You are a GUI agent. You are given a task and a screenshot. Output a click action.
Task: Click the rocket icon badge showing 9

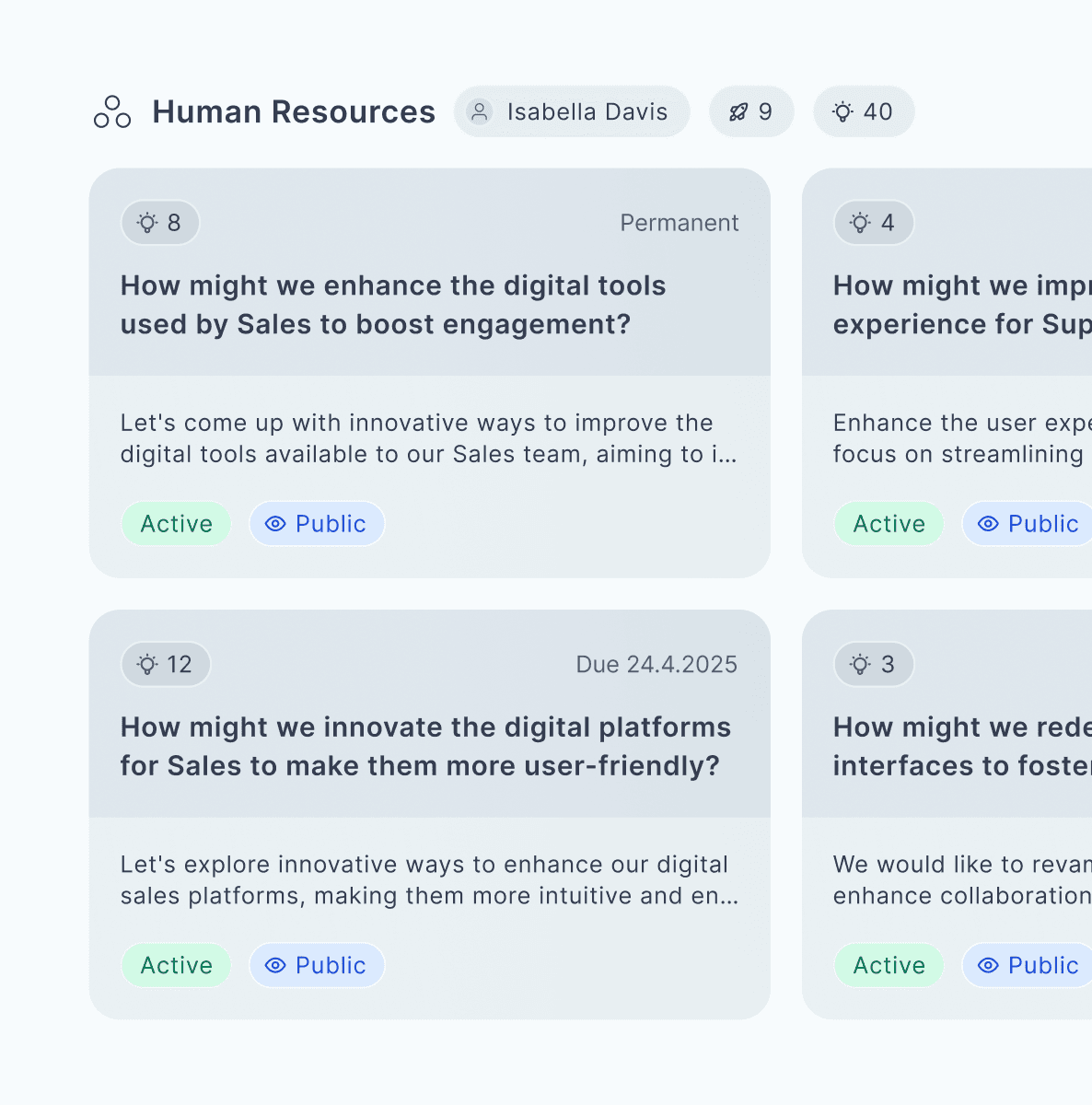(x=750, y=112)
